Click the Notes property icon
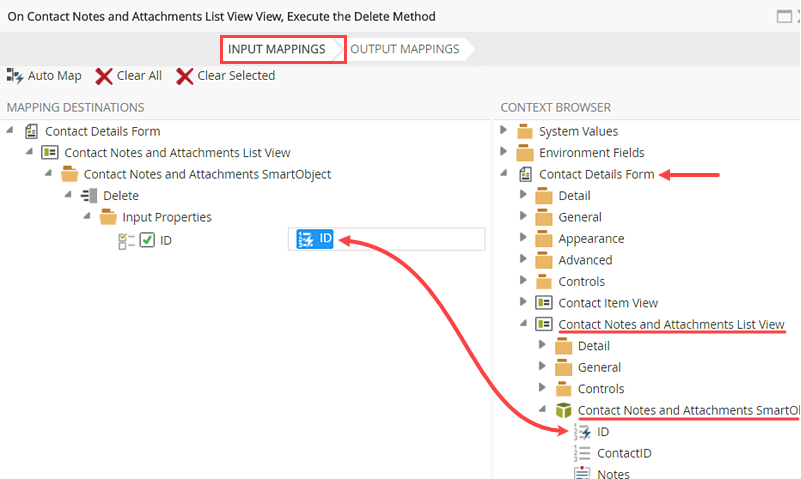 click(583, 474)
